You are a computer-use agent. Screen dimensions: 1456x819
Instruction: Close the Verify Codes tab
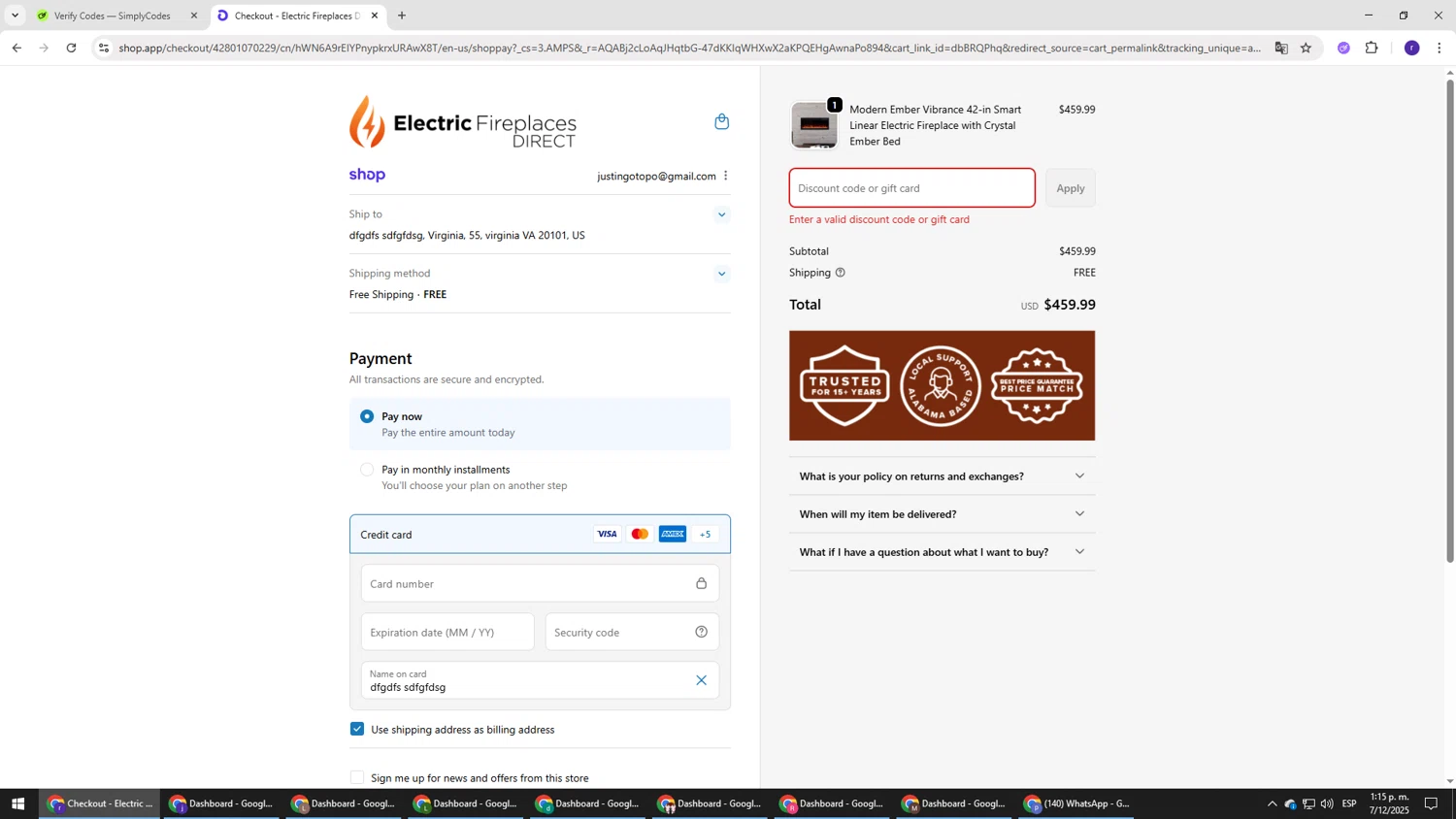tap(193, 16)
